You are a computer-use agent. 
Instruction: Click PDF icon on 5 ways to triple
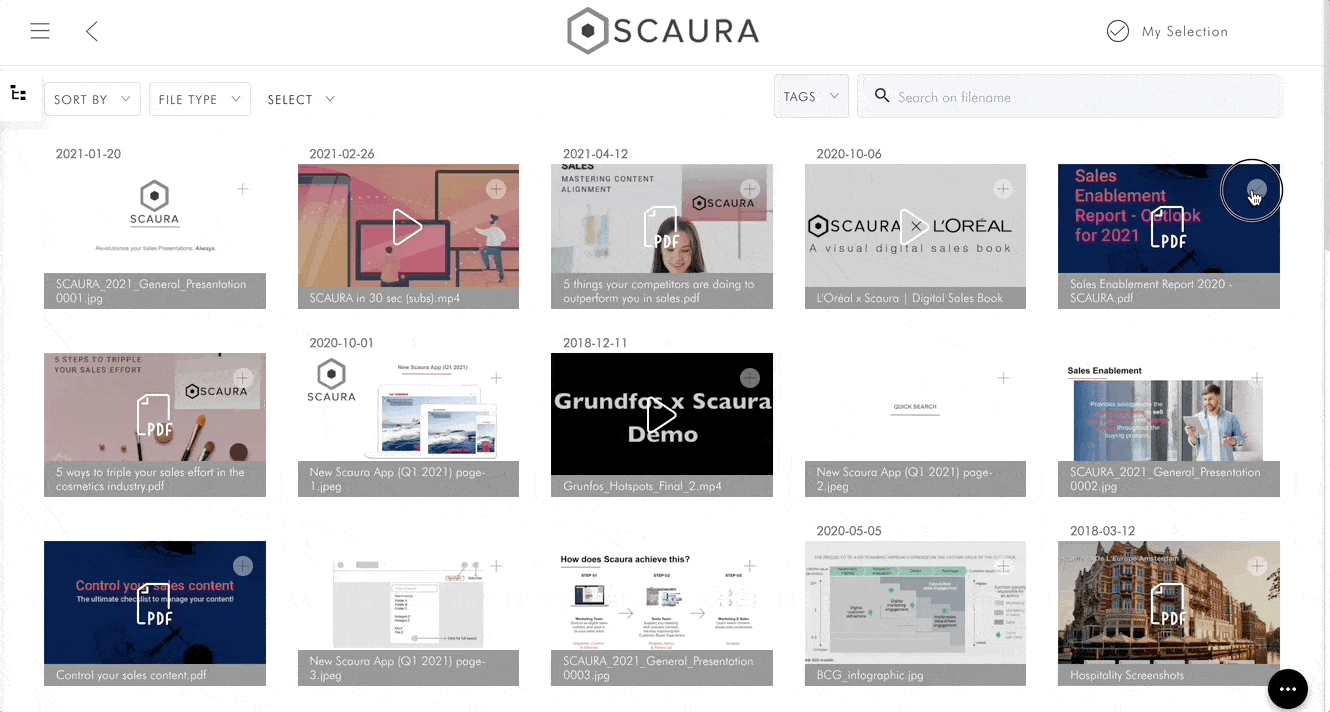[x=154, y=416]
